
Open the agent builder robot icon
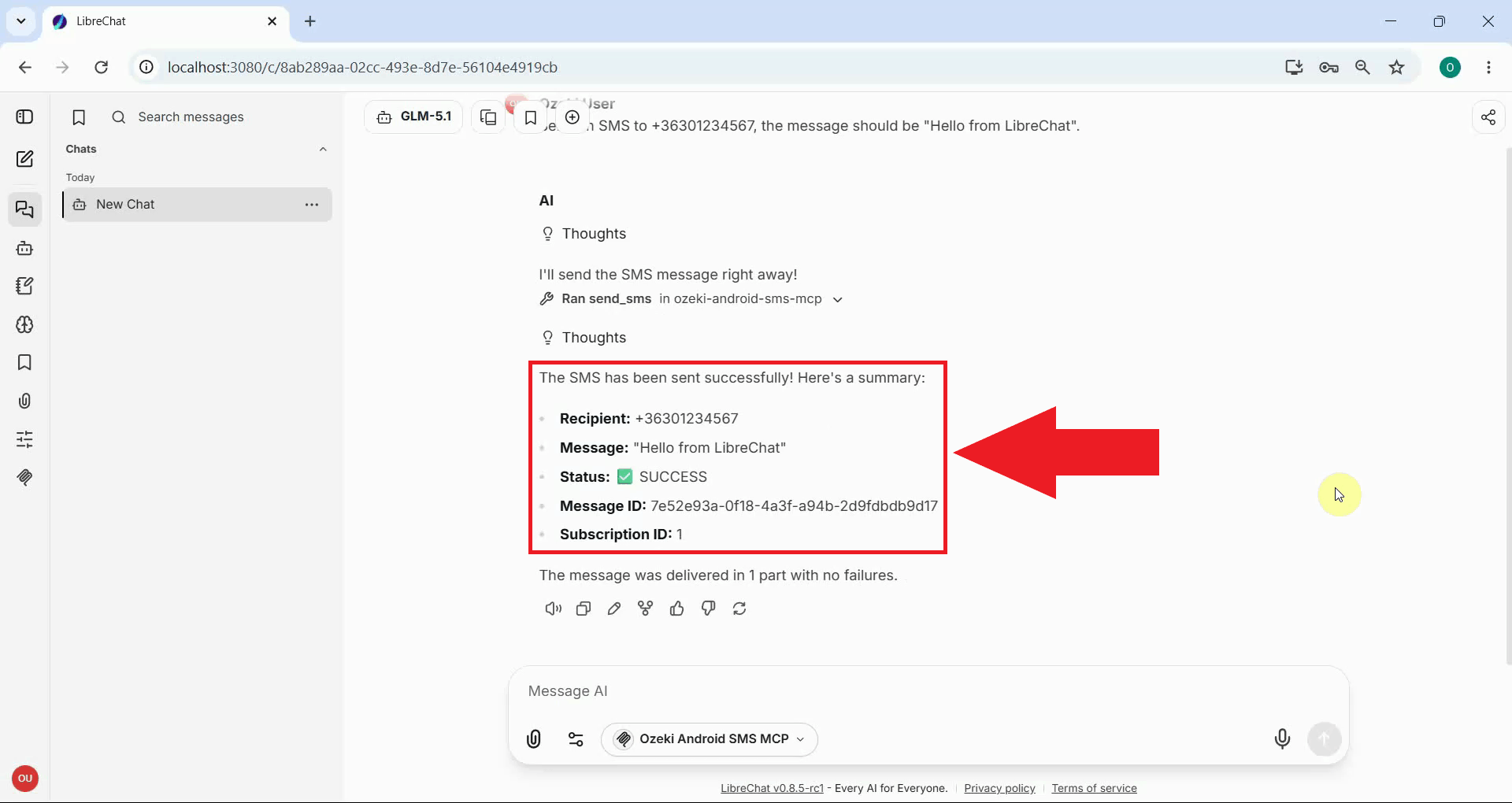(x=24, y=248)
